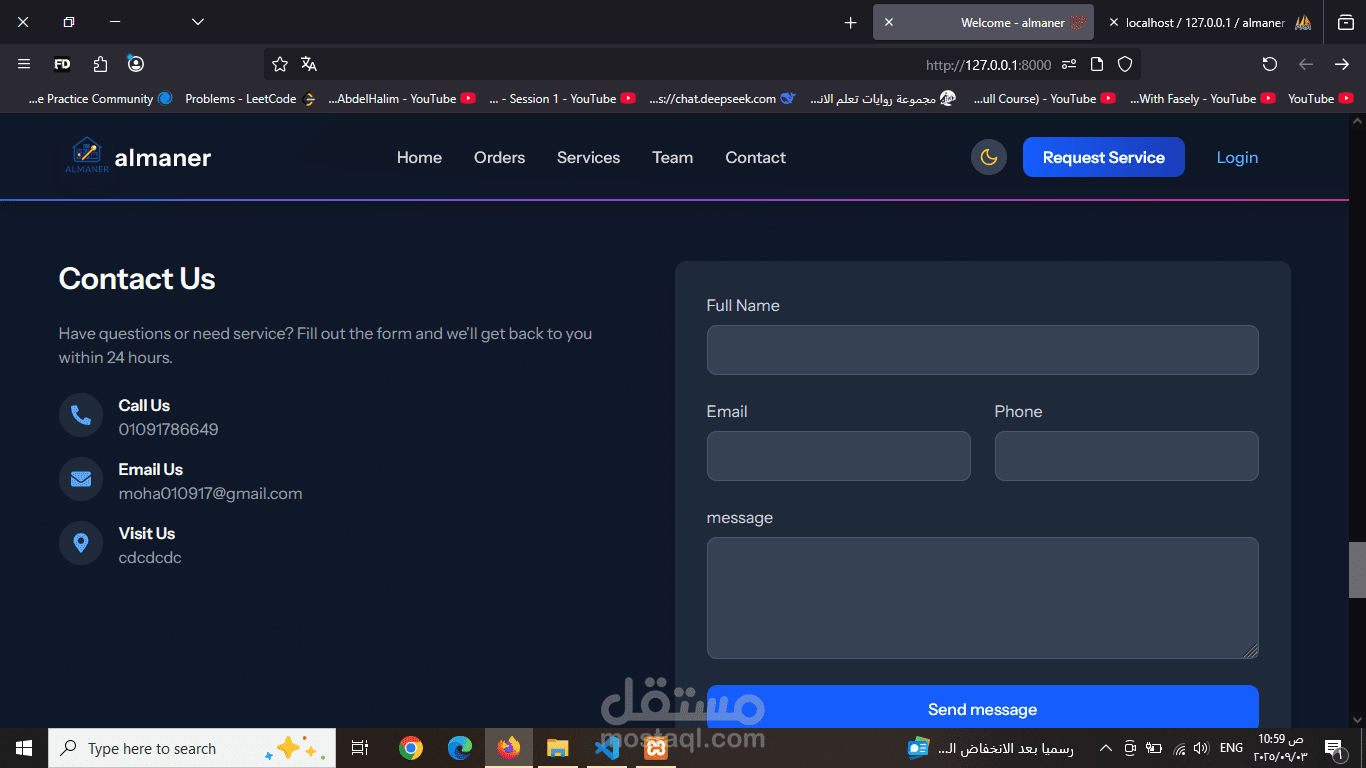Bookmark this page with the star icon
1366x768 pixels.
click(280, 64)
